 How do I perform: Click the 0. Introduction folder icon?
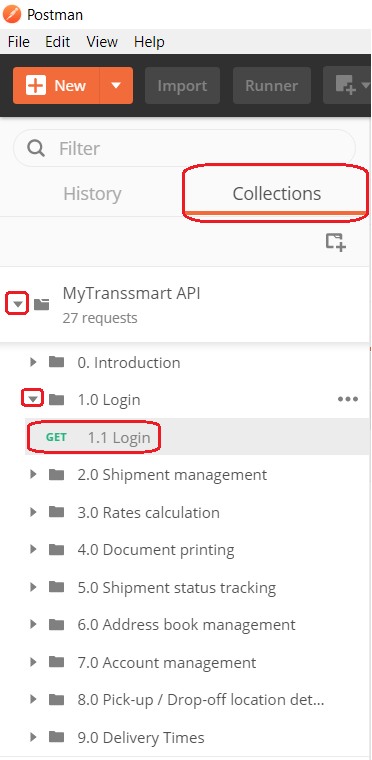[x=57, y=362]
